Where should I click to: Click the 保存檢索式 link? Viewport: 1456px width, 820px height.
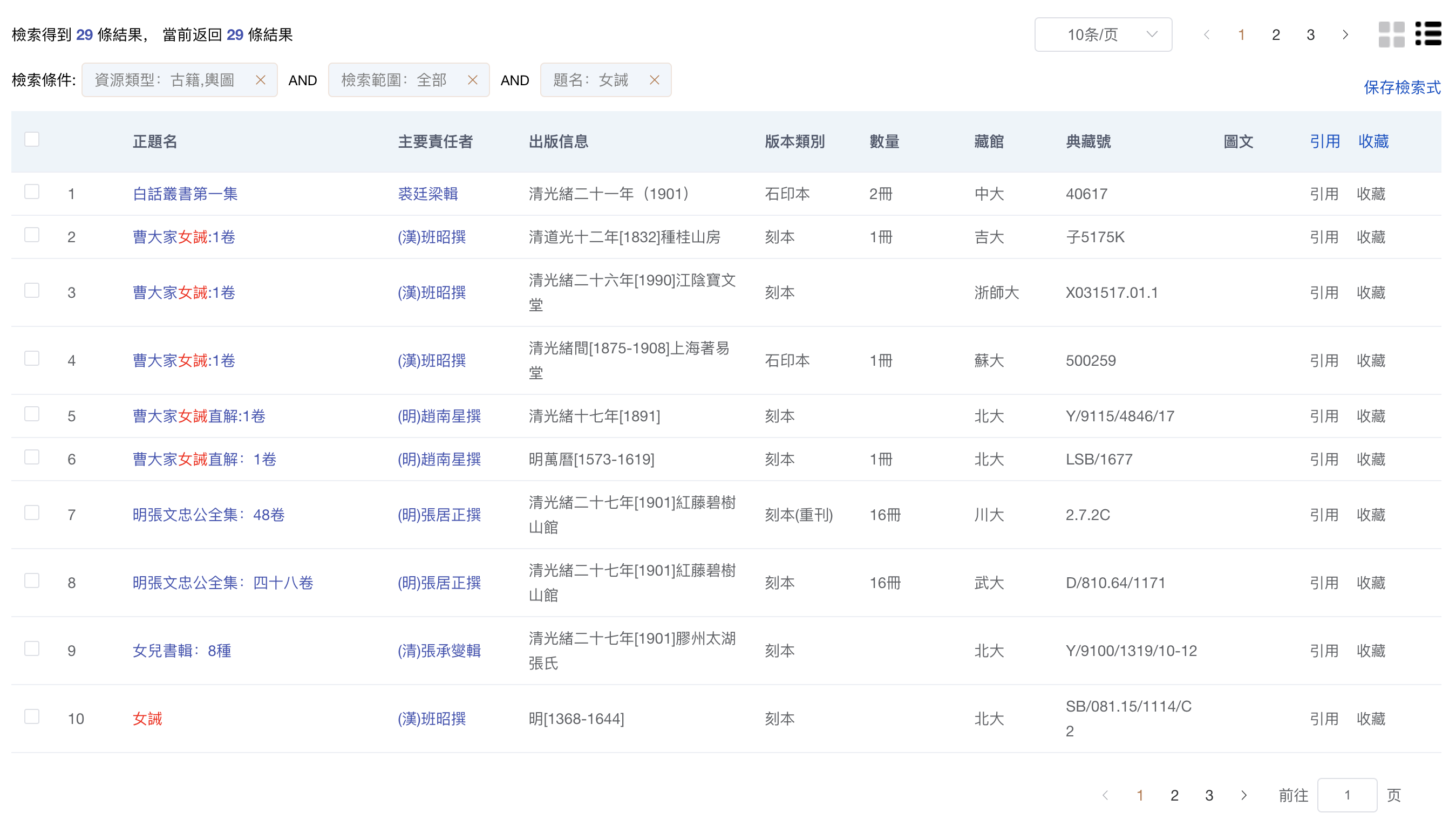pos(1401,87)
